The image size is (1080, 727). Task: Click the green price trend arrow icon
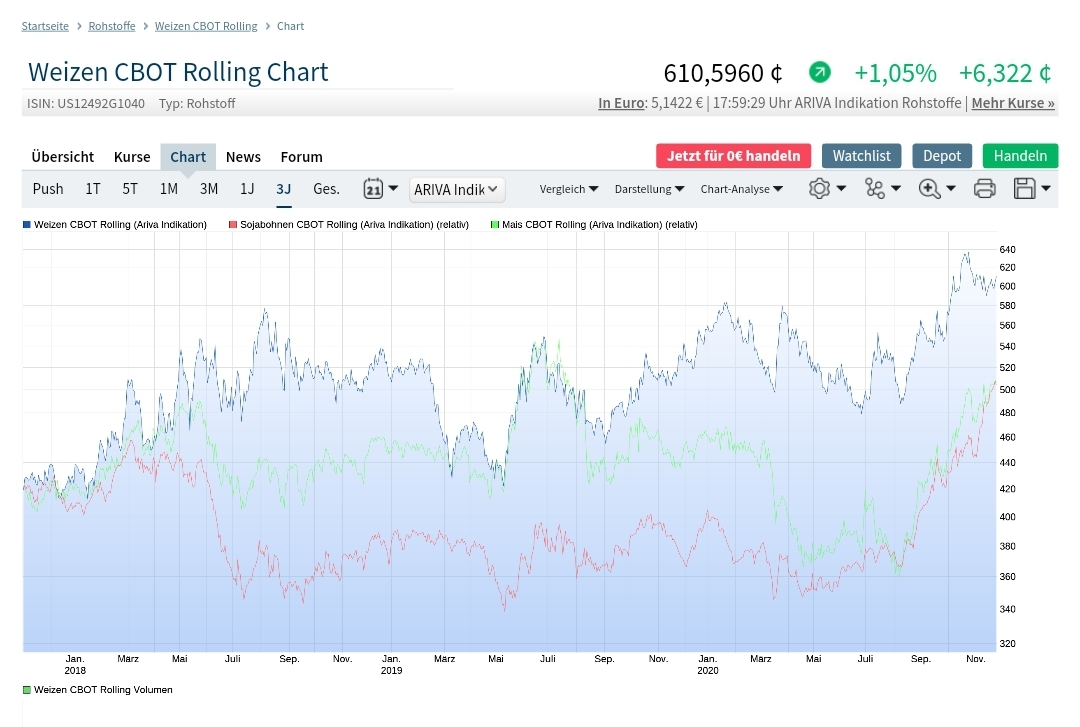click(819, 72)
